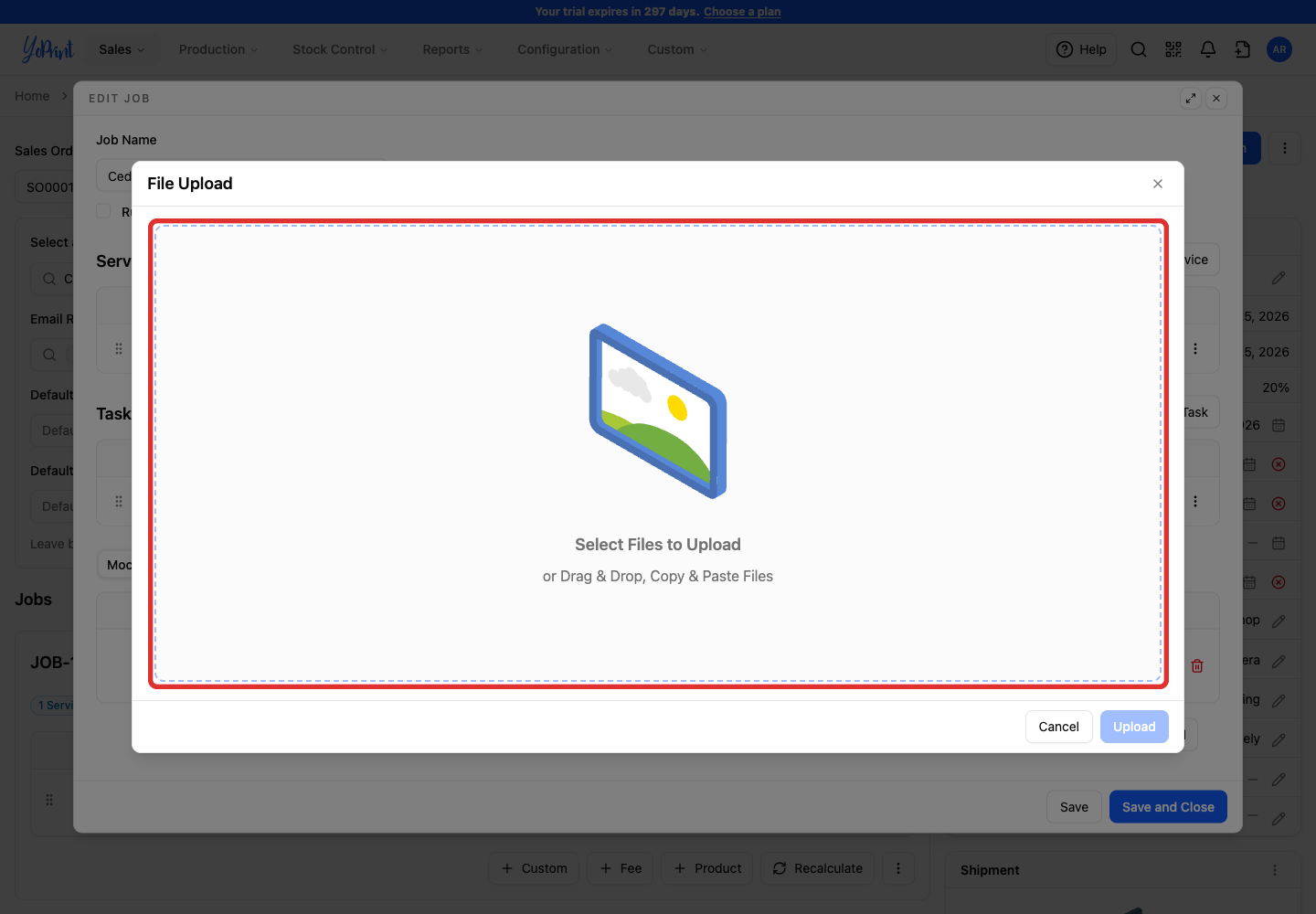Screen dimensions: 1316x914
Task: Open the Shipment panel three-dot menu
Action: (x=1275, y=870)
